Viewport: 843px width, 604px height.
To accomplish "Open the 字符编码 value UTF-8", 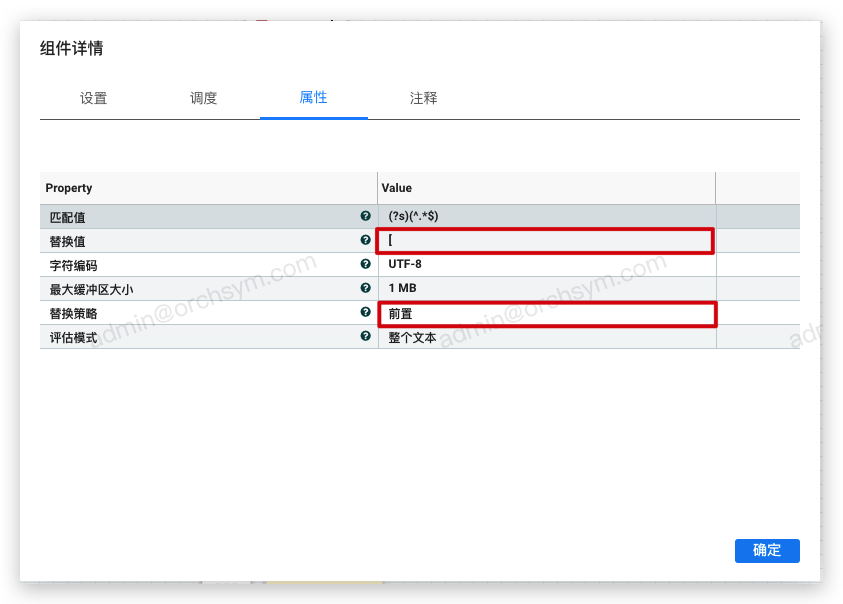I will pos(546,264).
